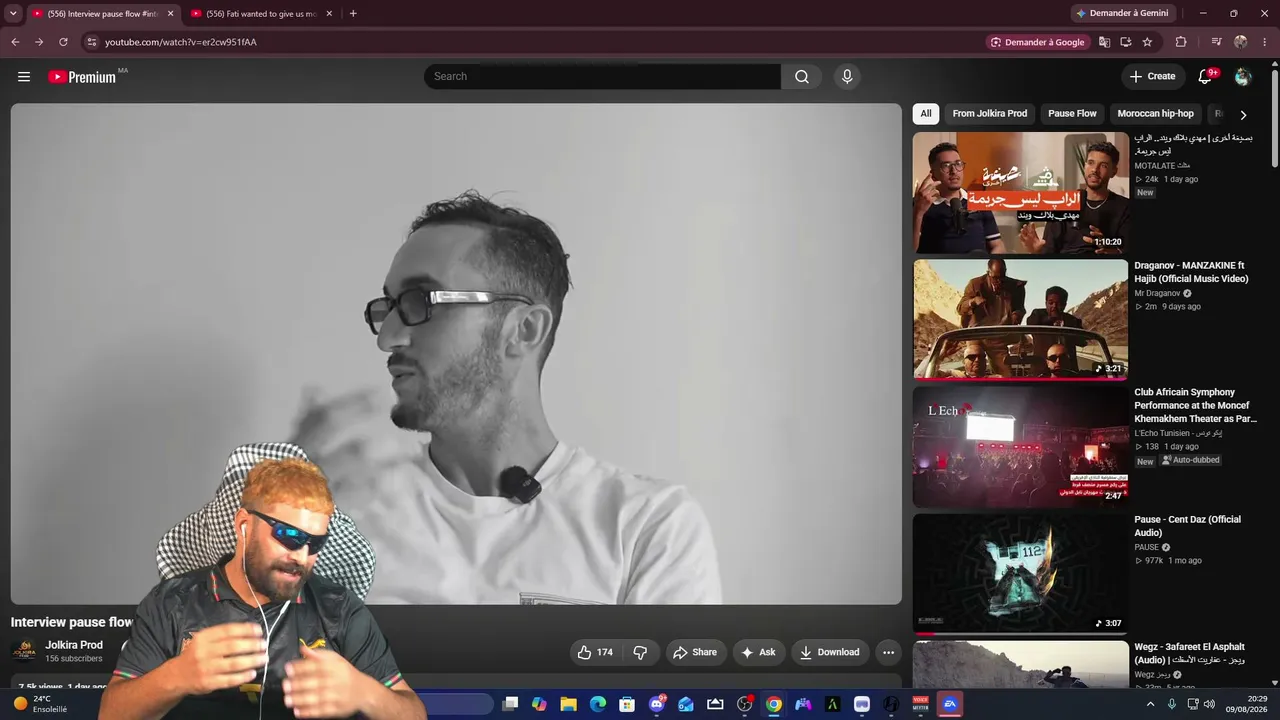Reload the YouTube page
1280x720 pixels.
click(x=63, y=42)
